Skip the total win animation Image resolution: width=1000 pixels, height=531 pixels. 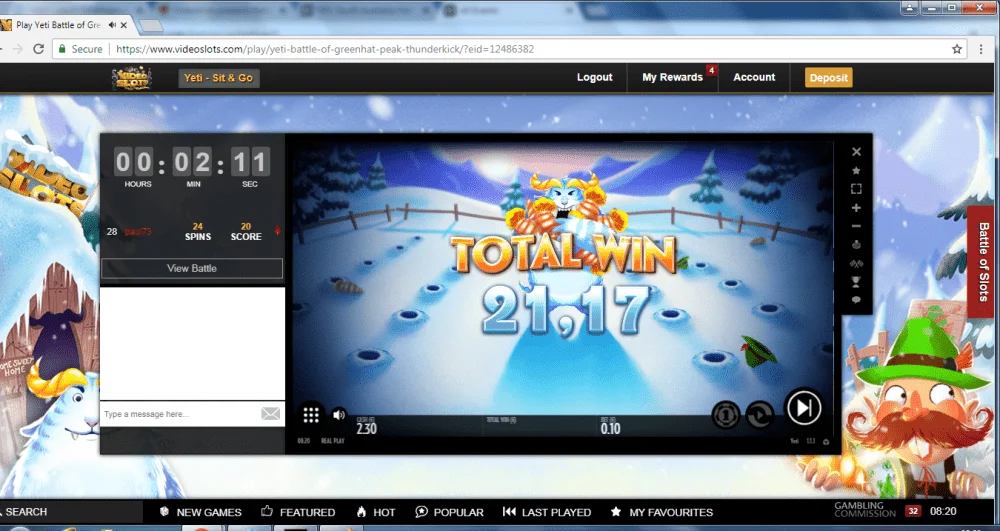coord(804,407)
